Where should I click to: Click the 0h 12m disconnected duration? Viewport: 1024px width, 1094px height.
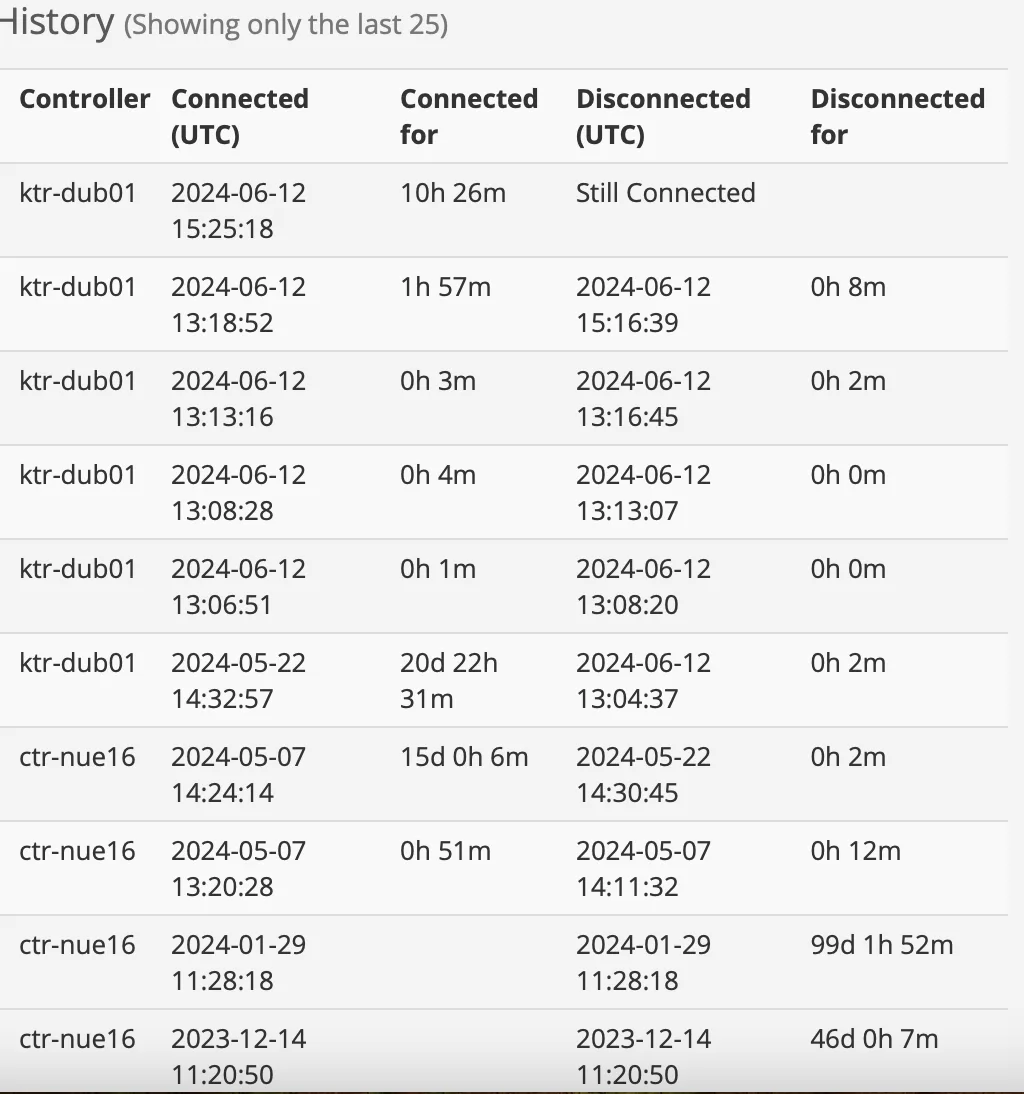(x=855, y=851)
